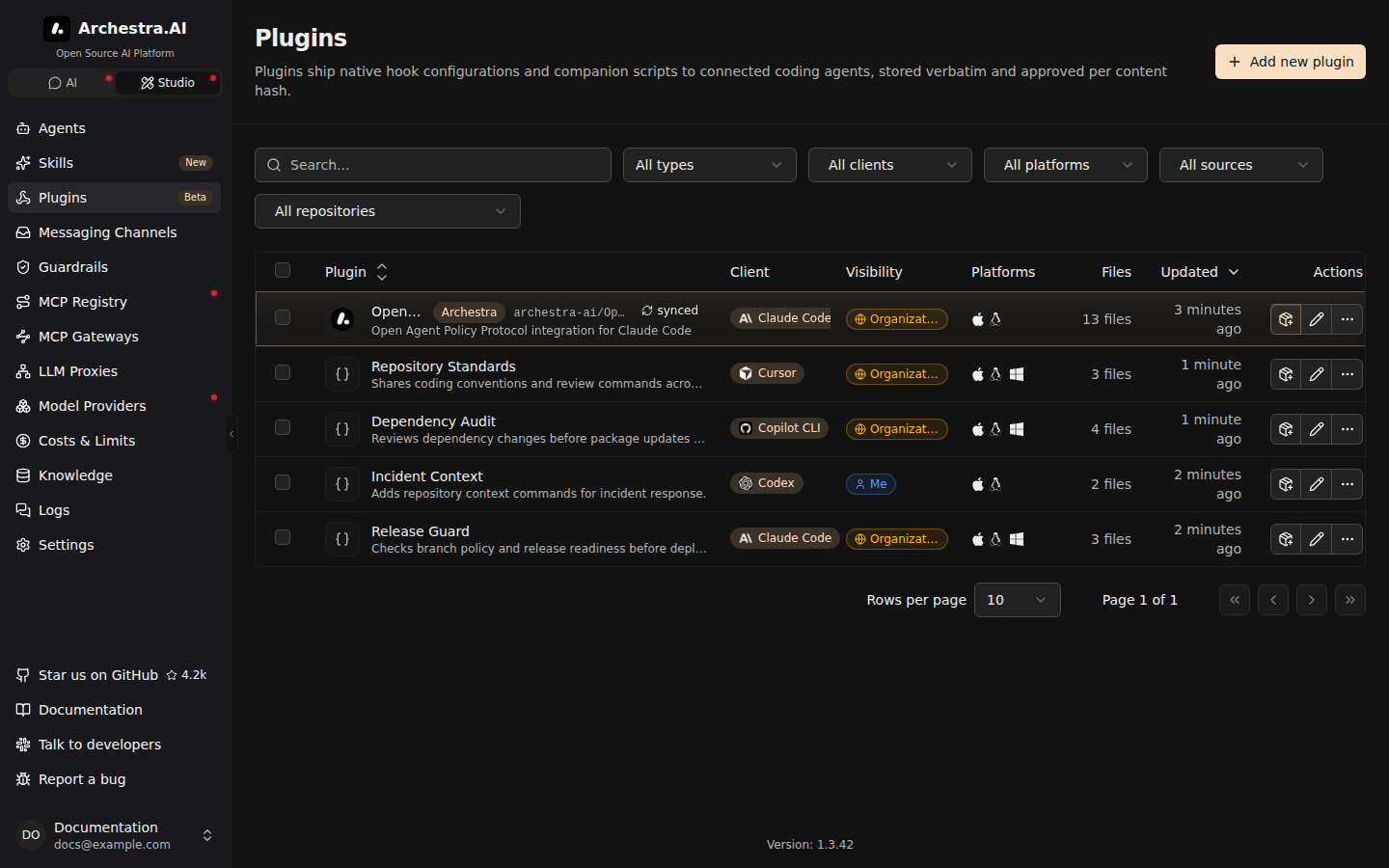Click the Copilot CLI client badge
Screen dimensions: 1389x868
pos(779,428)
